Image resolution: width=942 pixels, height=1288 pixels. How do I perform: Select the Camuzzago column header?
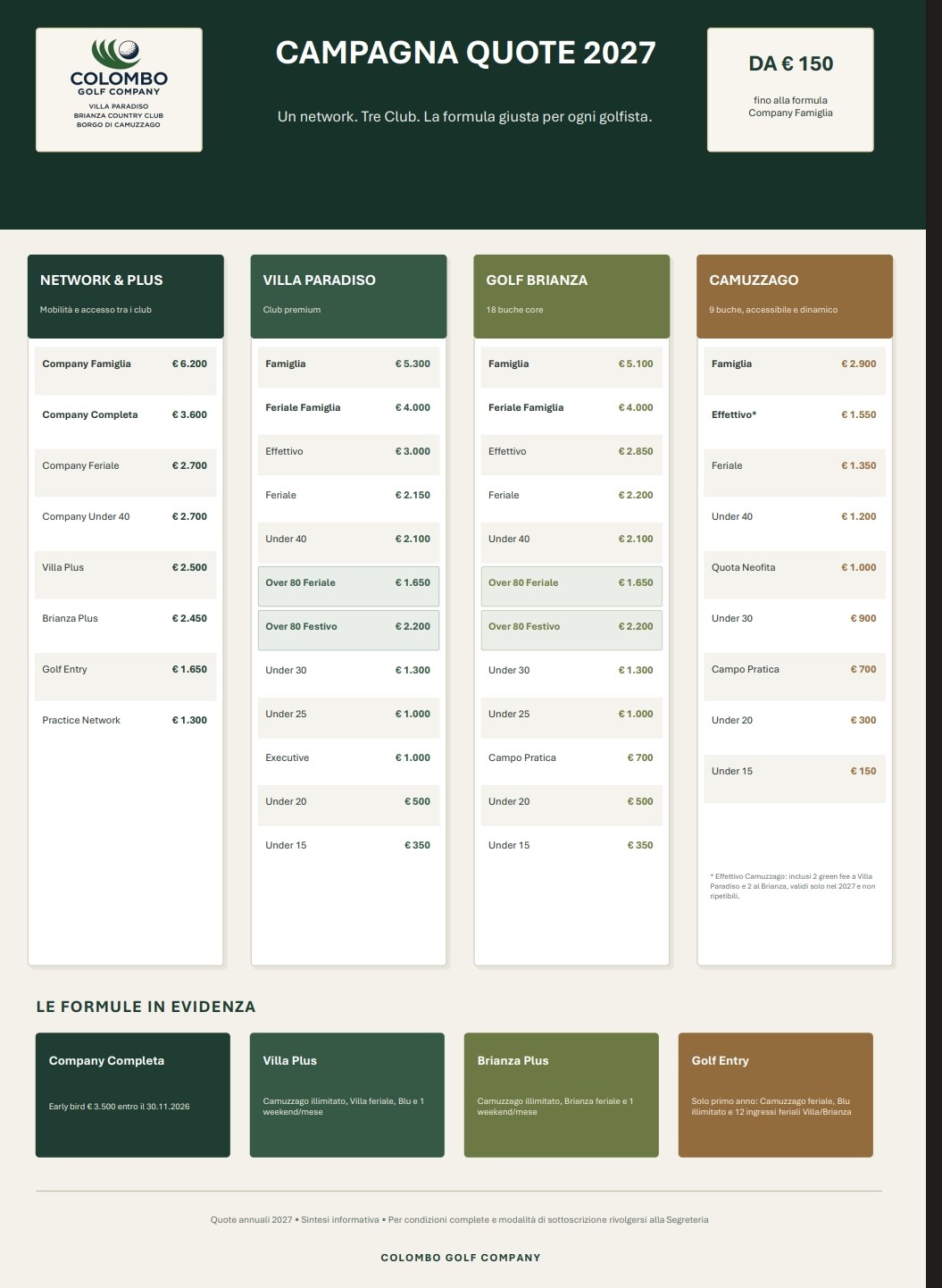(795, 297)
